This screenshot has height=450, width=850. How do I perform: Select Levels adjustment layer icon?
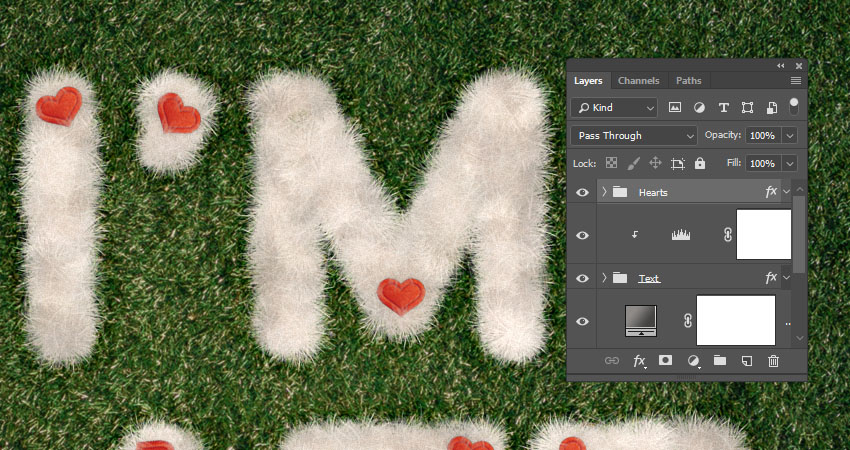click(681, 235)
